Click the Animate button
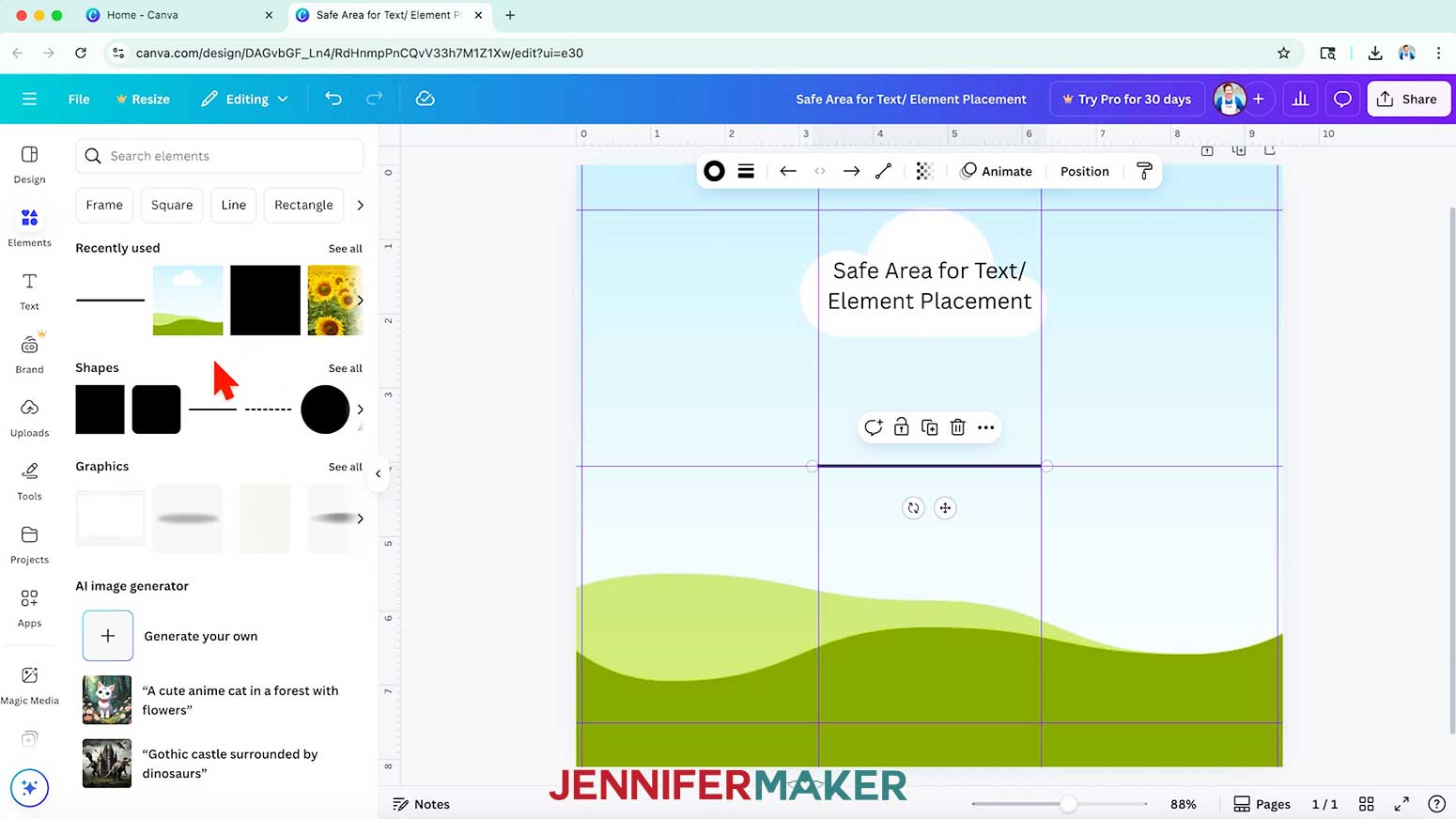Image resolution: width=1456 pixels, height=819 pixels. (x=996, y=171)
